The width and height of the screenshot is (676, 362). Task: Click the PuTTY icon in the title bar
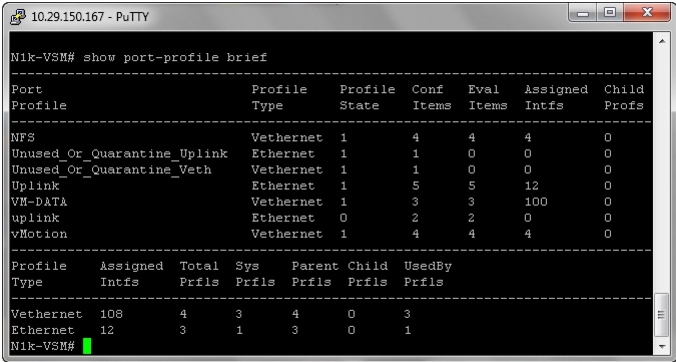point(19,16)
